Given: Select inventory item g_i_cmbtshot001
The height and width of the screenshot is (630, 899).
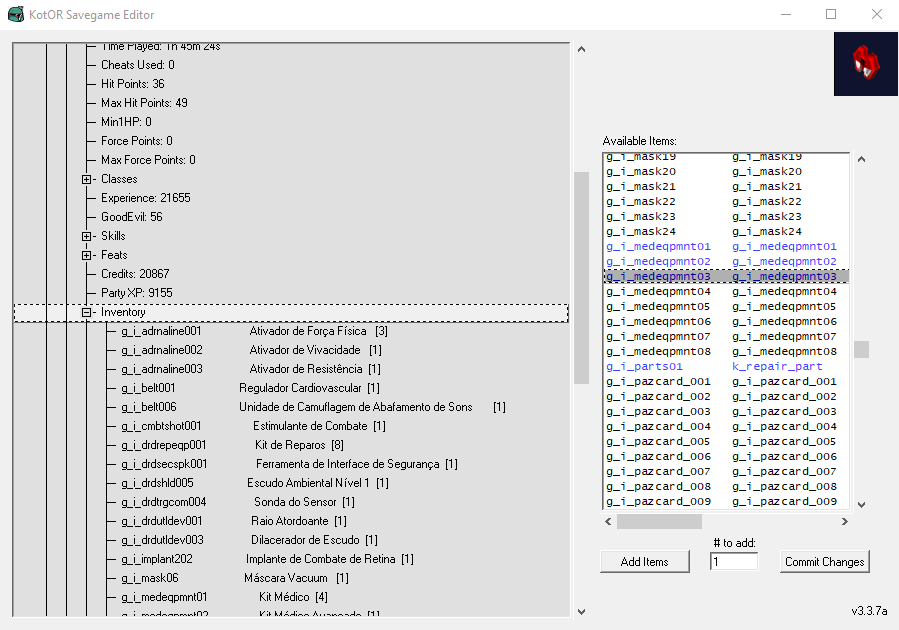Looking at the screenshot, I should 253,426.
